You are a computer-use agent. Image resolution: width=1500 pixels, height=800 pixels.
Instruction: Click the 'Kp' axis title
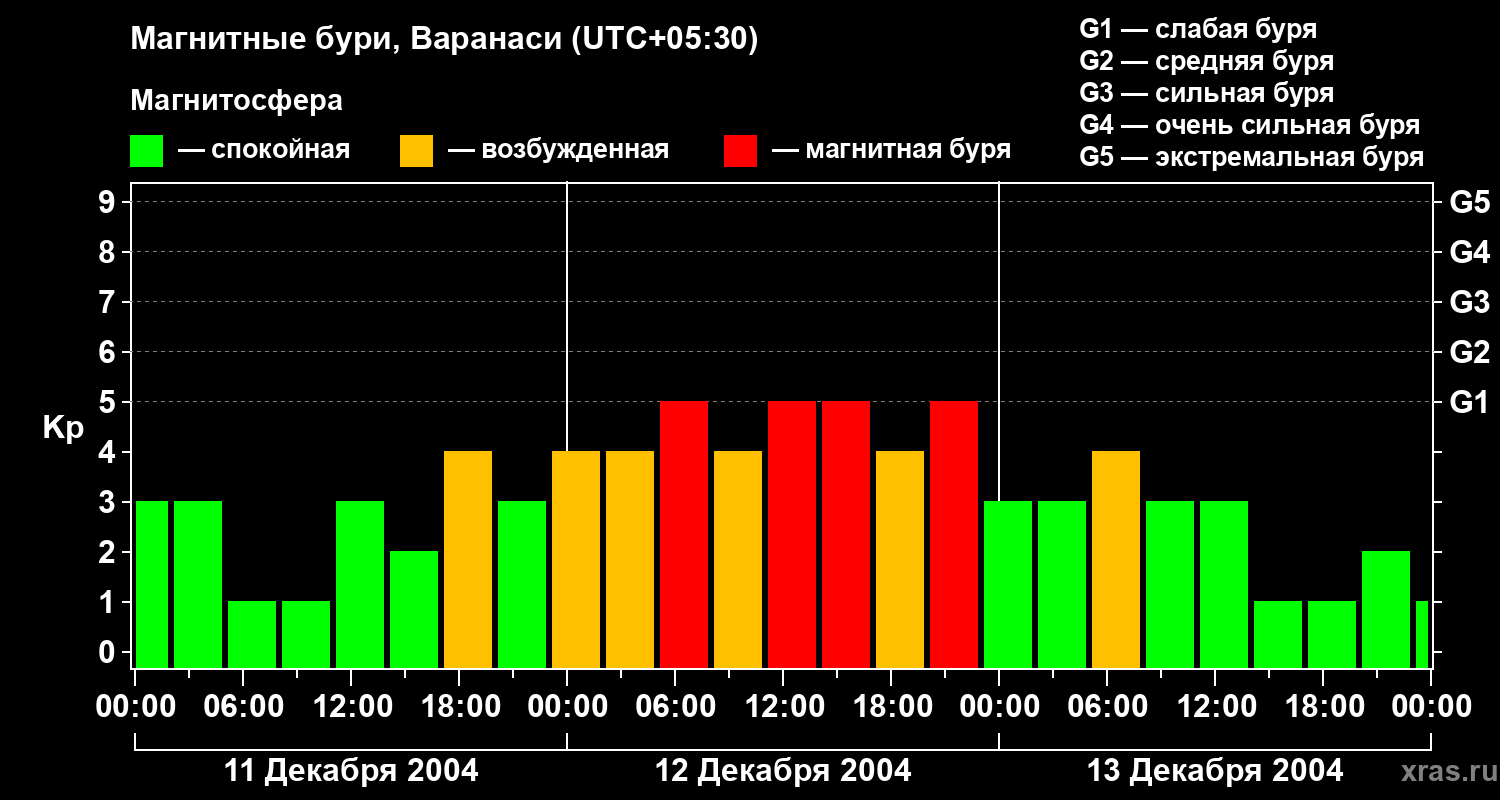(62, 428)
